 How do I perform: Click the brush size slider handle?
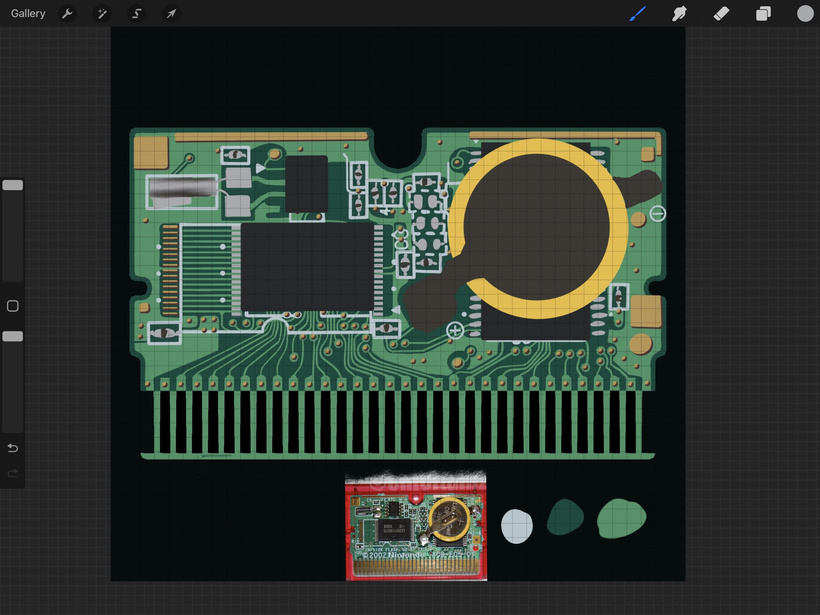click(13, 185)
